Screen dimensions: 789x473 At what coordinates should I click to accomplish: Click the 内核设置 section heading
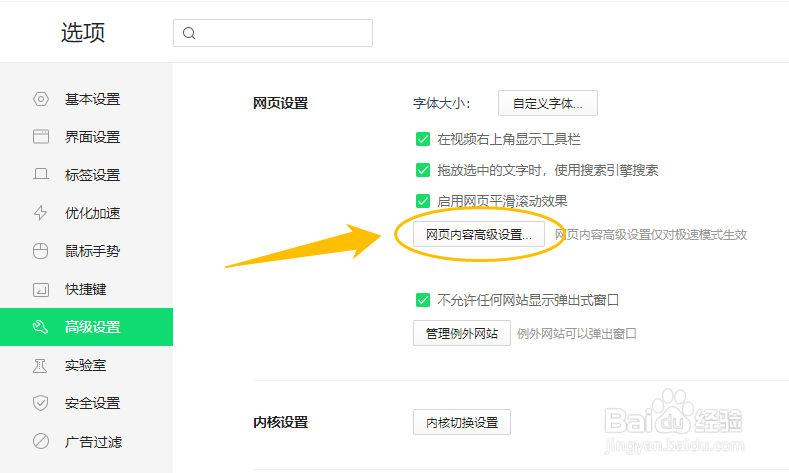click(x=280, y=422)
